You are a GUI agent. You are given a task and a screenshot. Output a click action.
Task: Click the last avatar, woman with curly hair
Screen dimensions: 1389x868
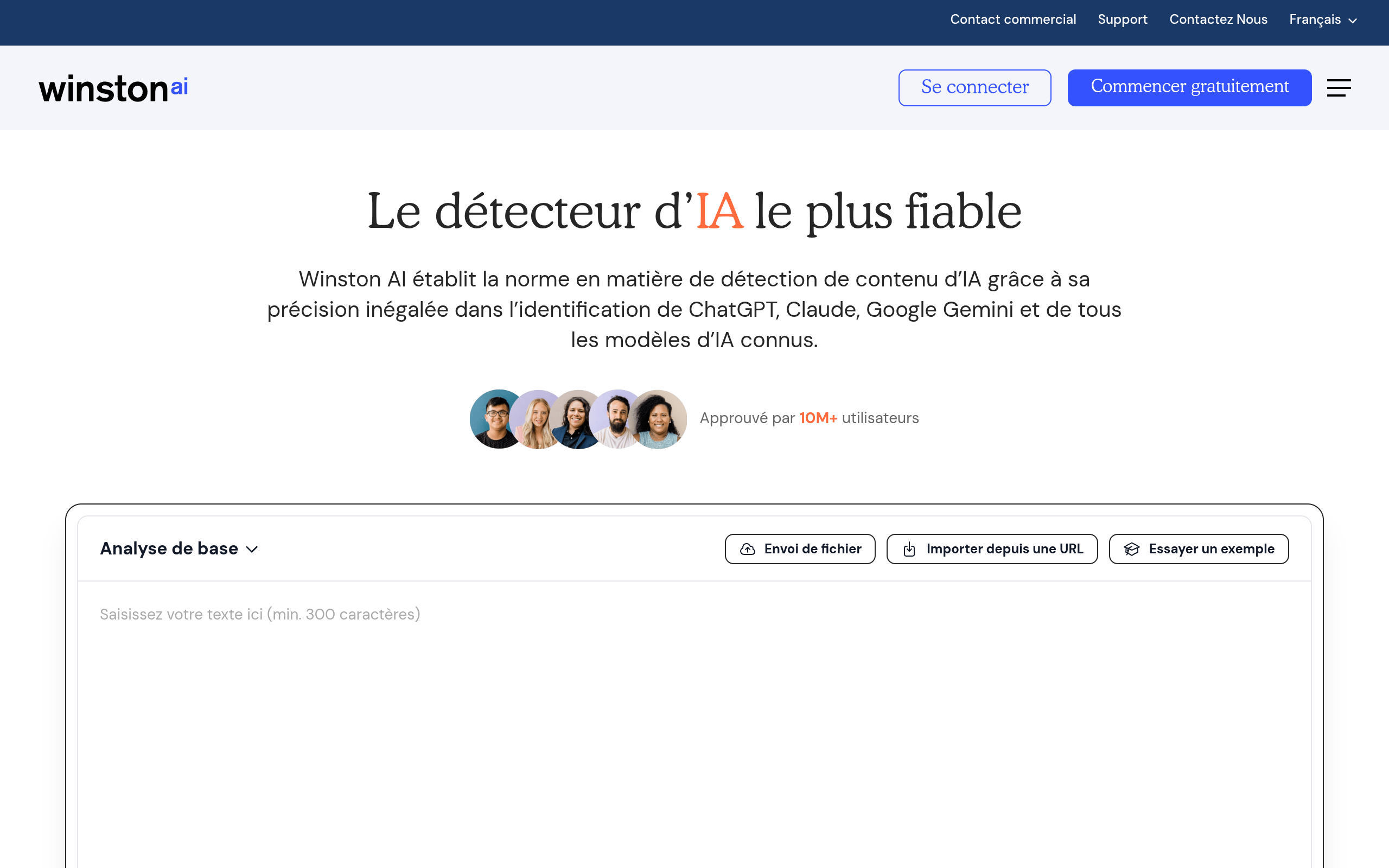659,419
